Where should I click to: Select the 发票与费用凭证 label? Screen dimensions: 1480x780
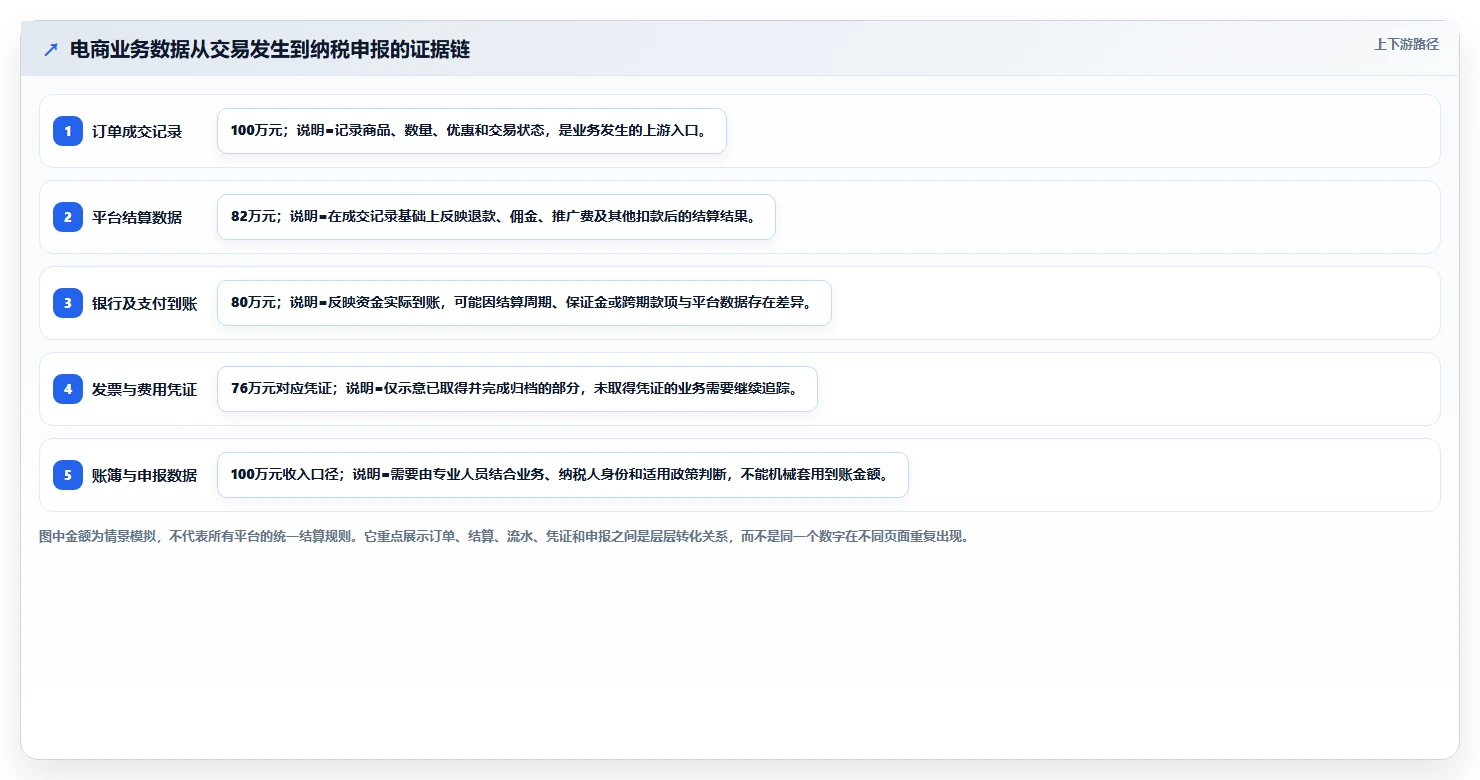point(145,389)
